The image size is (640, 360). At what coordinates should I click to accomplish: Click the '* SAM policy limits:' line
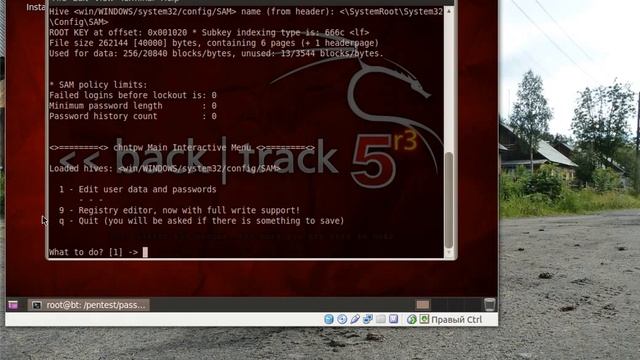tap(98, 85)
